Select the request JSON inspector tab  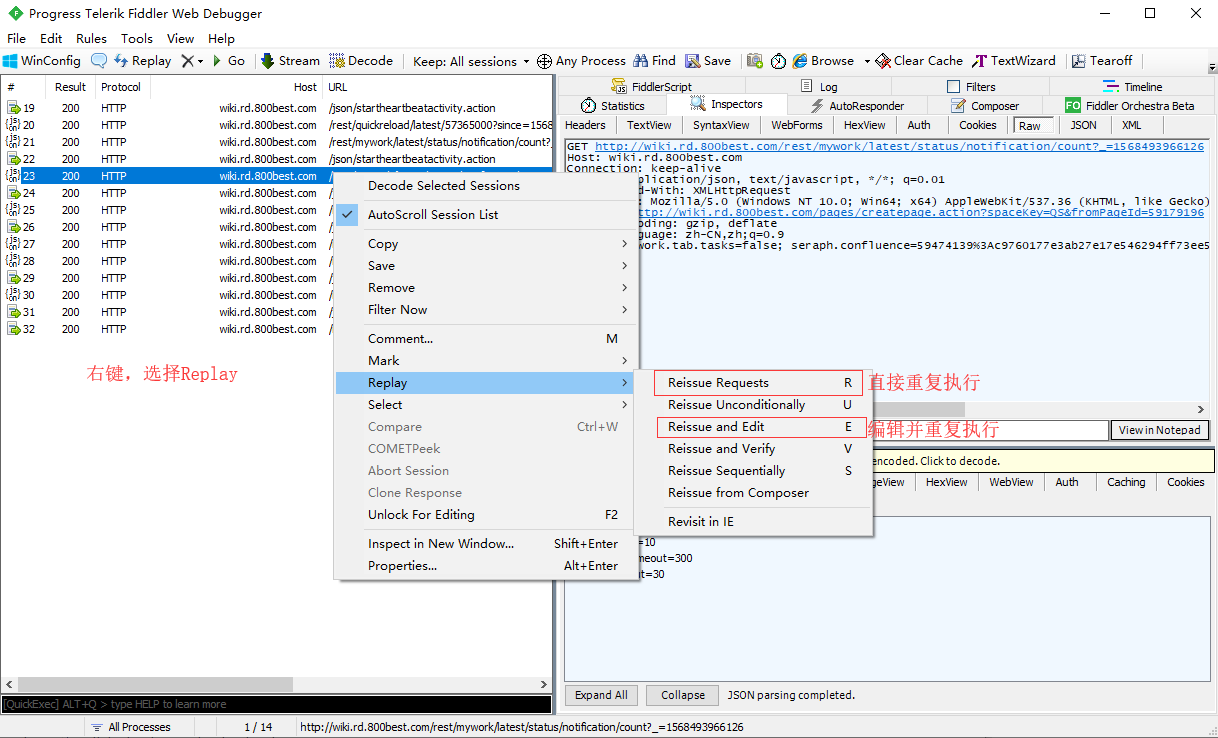coord(1083,125)
